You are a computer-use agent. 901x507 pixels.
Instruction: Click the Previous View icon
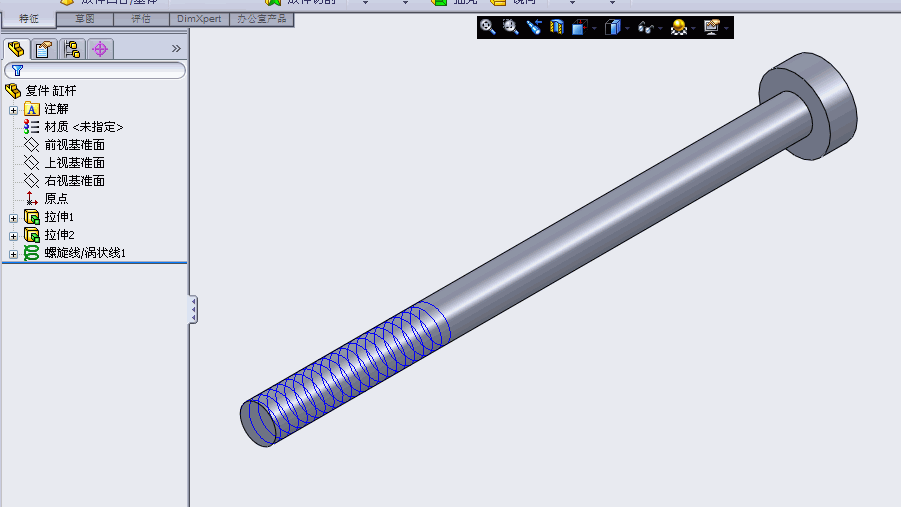[534, 27]
